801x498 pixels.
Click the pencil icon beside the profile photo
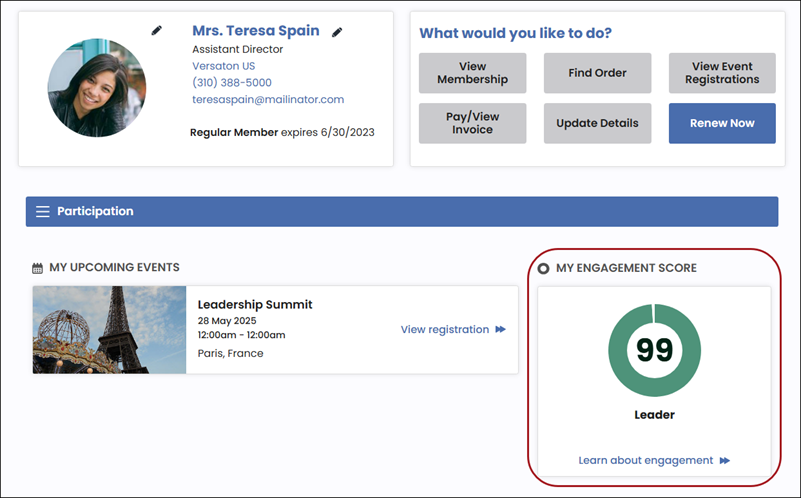[x=156, y=31]
